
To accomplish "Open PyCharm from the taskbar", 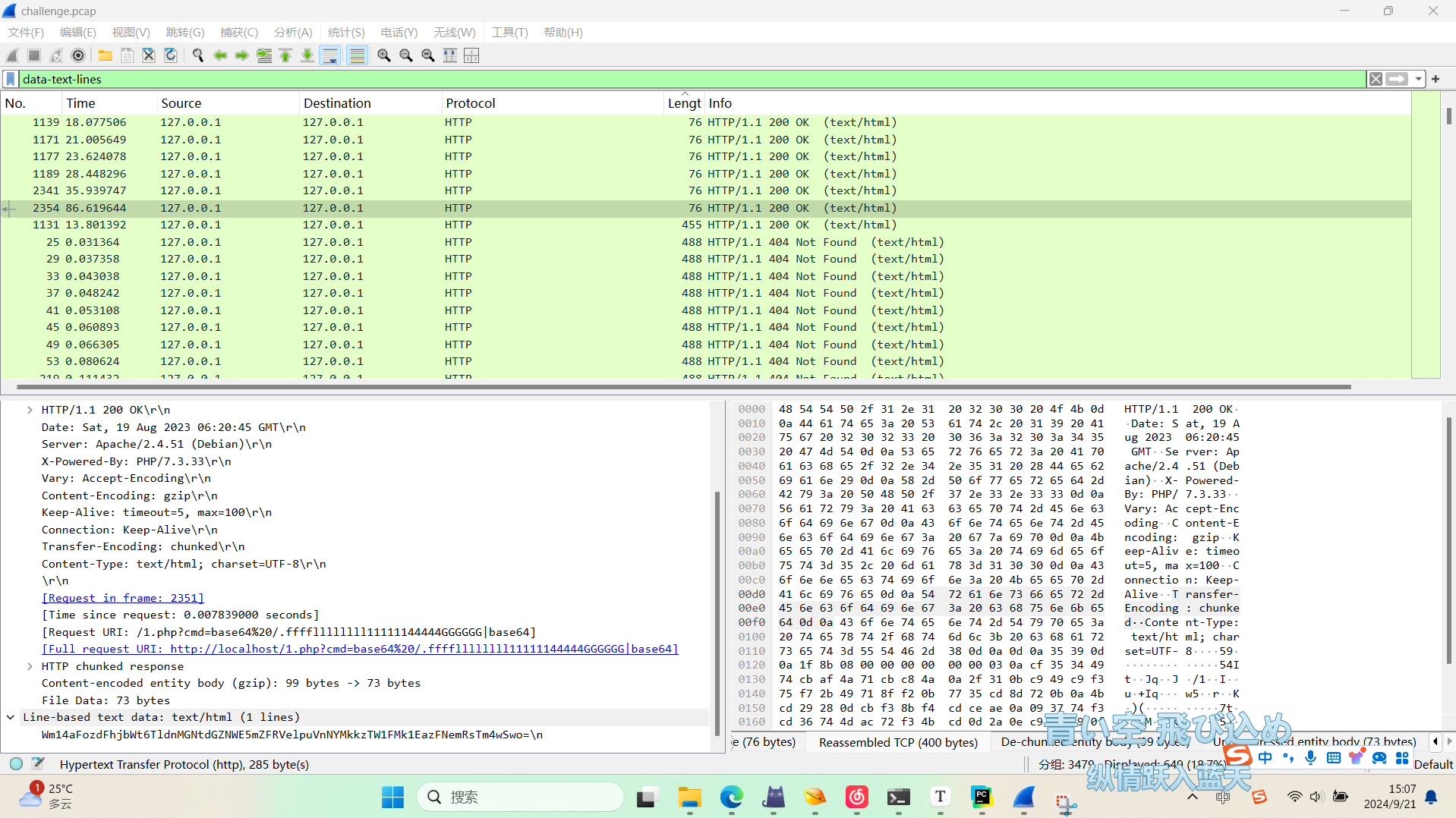I will click(982, 797).
